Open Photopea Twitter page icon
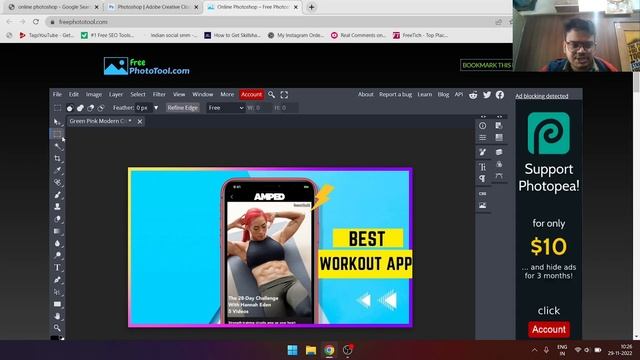This screenshot has height=360, width=640. tap(487, 95)
